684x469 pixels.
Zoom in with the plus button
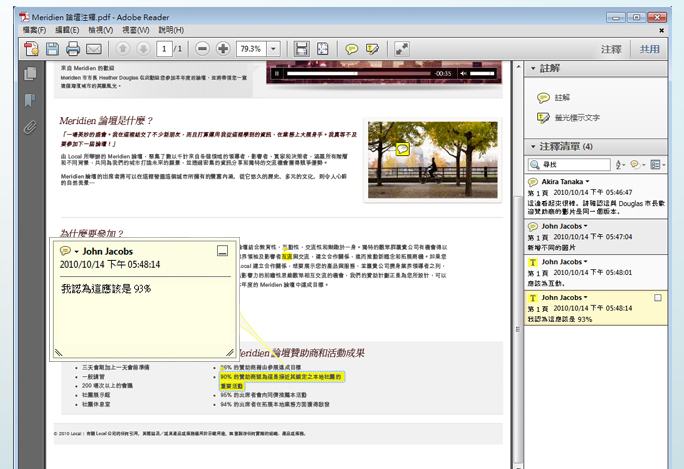click(x=223, y=49)
